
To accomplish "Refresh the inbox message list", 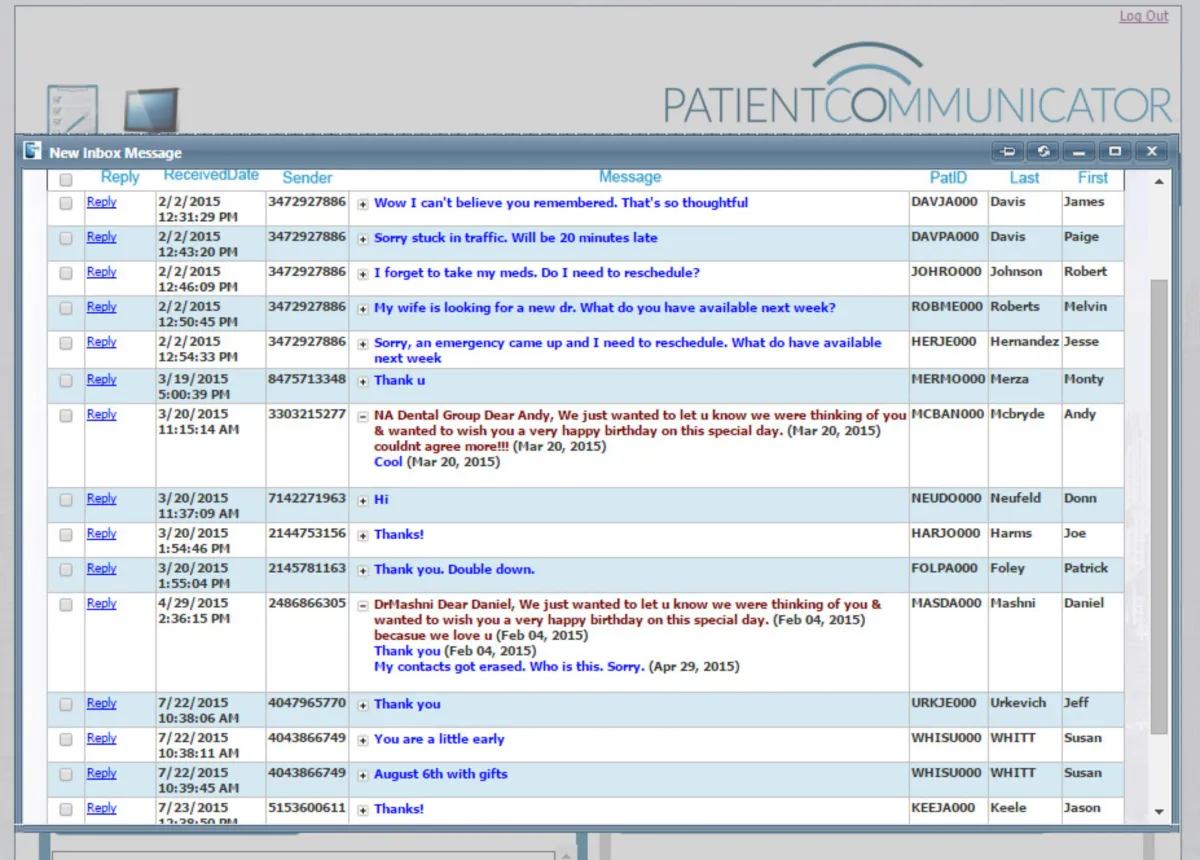I will (1043, 151).
